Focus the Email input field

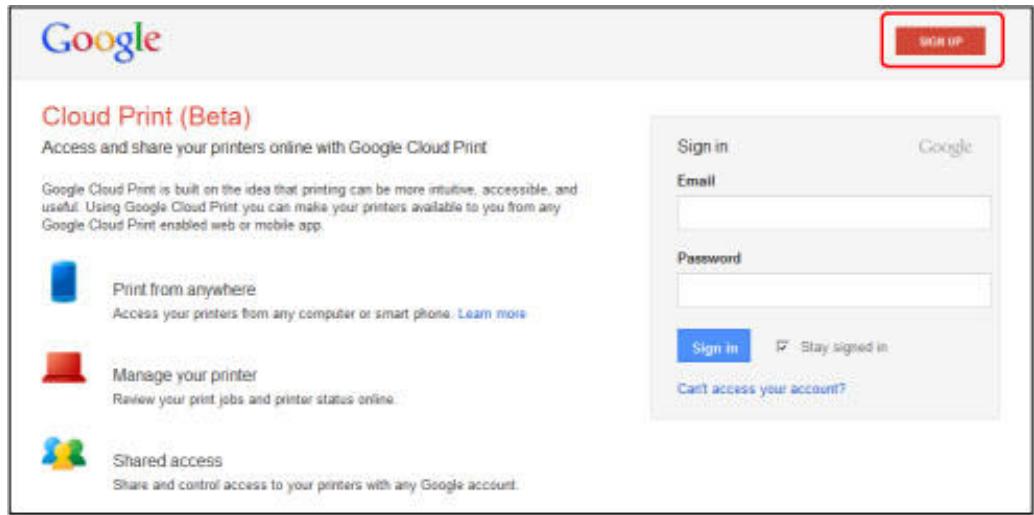tap(834, 212)
